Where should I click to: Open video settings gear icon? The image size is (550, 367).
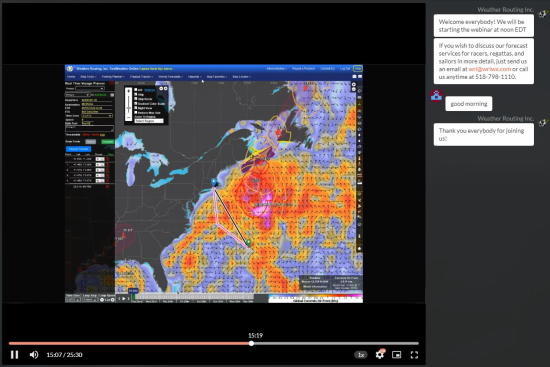pyautogui.click(x=380, y=354)
